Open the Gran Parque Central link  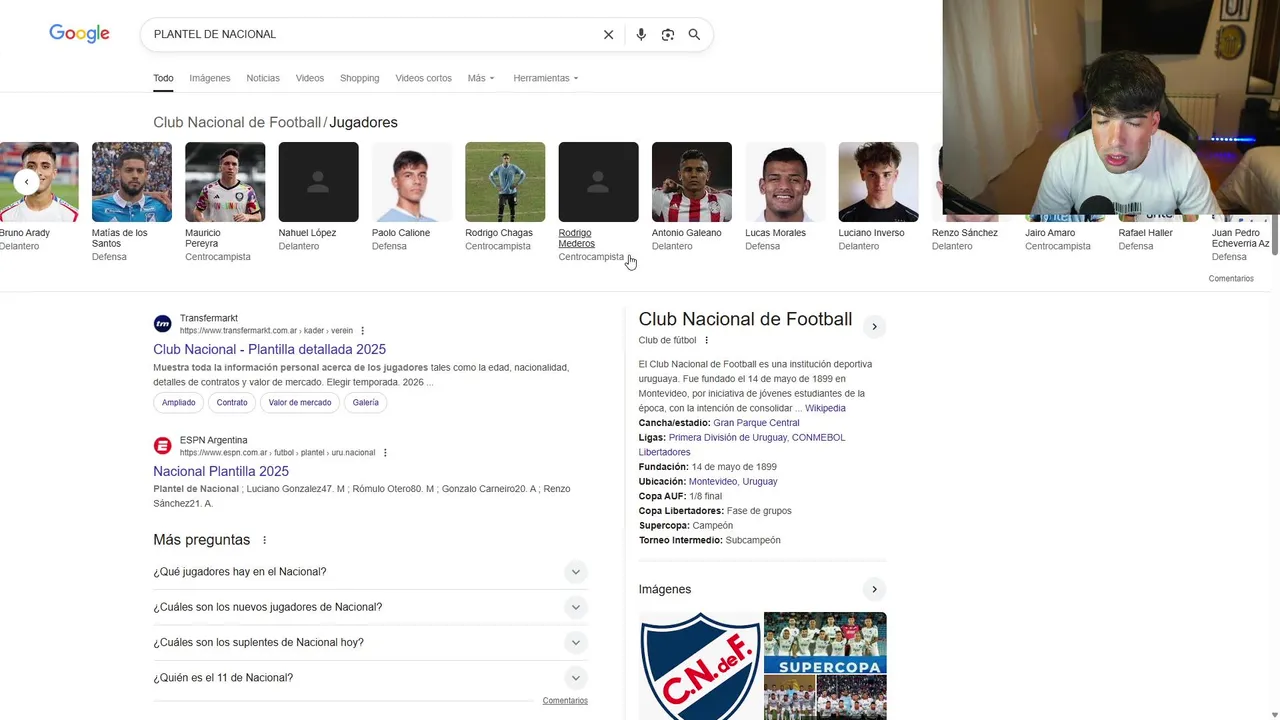[756, 423]
